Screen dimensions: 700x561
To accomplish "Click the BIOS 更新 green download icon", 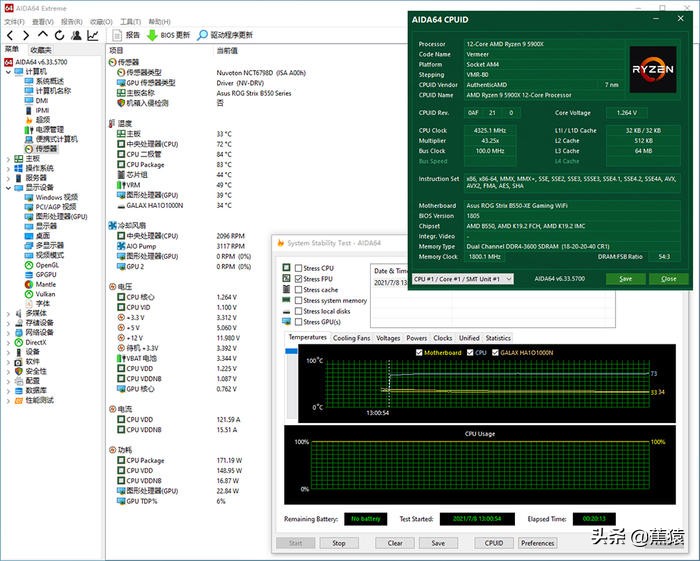I will (152, 35).
